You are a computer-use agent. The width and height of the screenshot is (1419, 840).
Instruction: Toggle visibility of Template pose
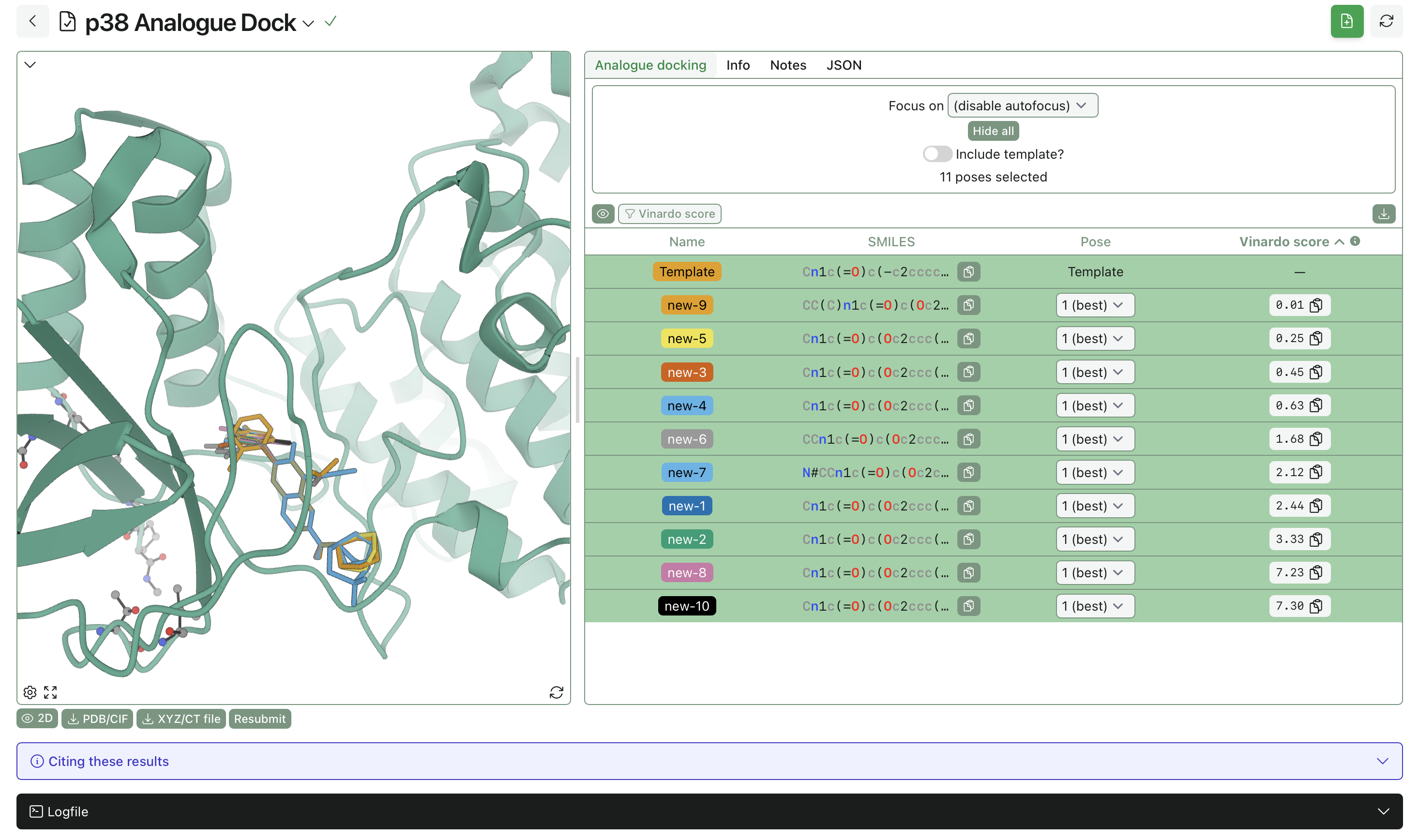(687, 272)
